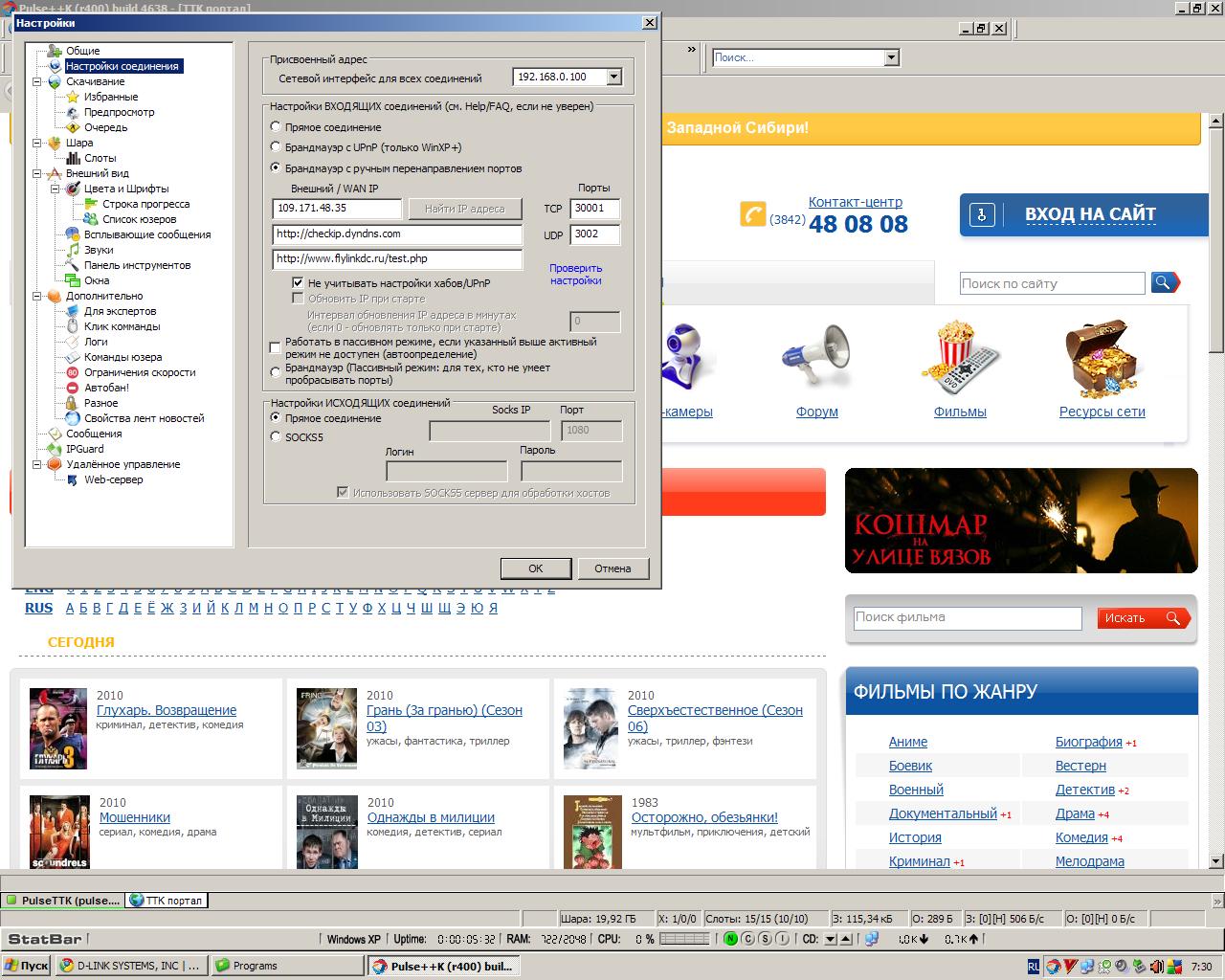Image resolution: width=1225 pixels, height=980 pixels.
Task: Select the Прямое соединение incoming radio button
Action: coord(276,126)
